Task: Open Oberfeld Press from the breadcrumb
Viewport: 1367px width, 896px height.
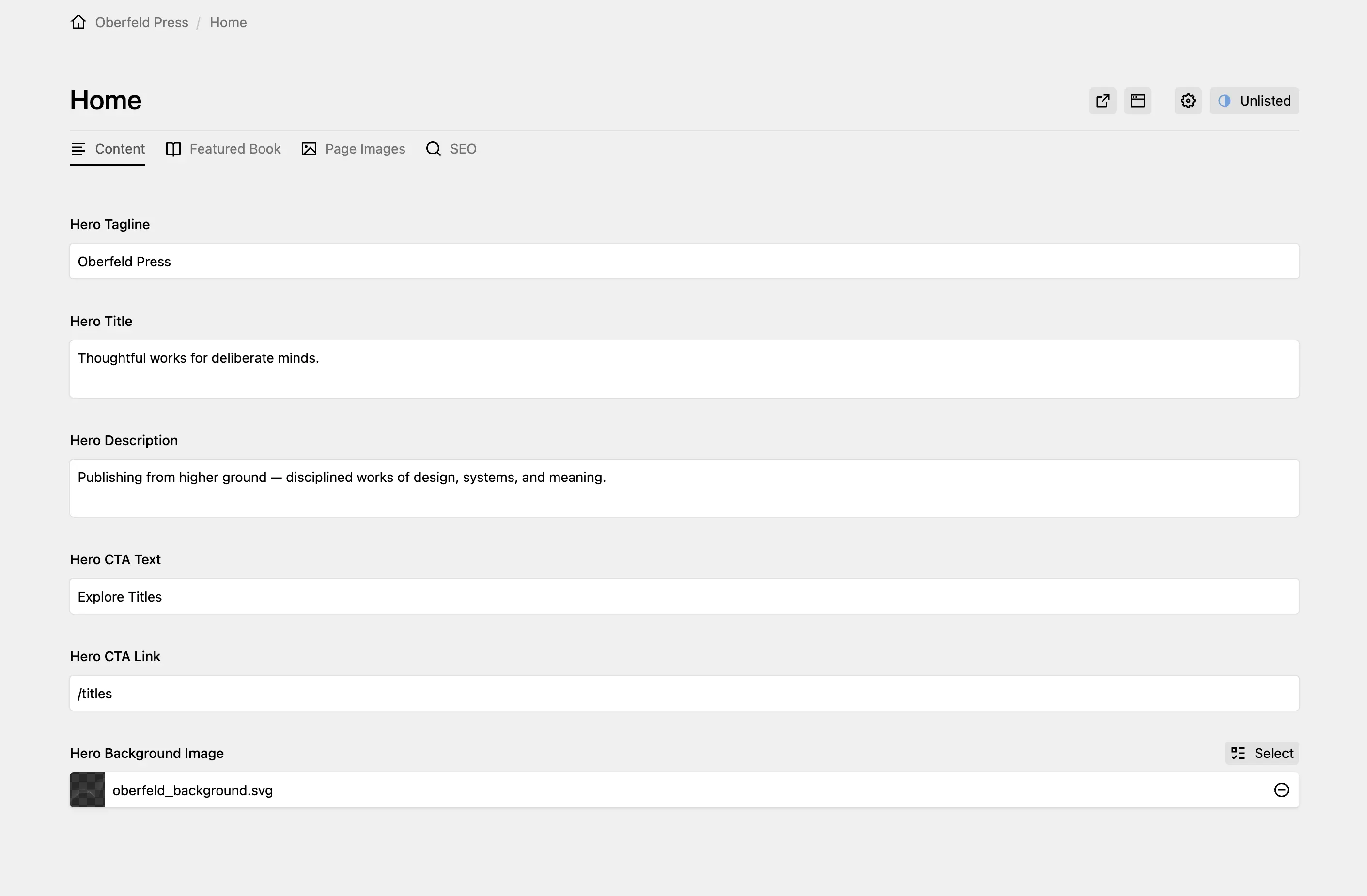Action: click(x=140, y=22)
